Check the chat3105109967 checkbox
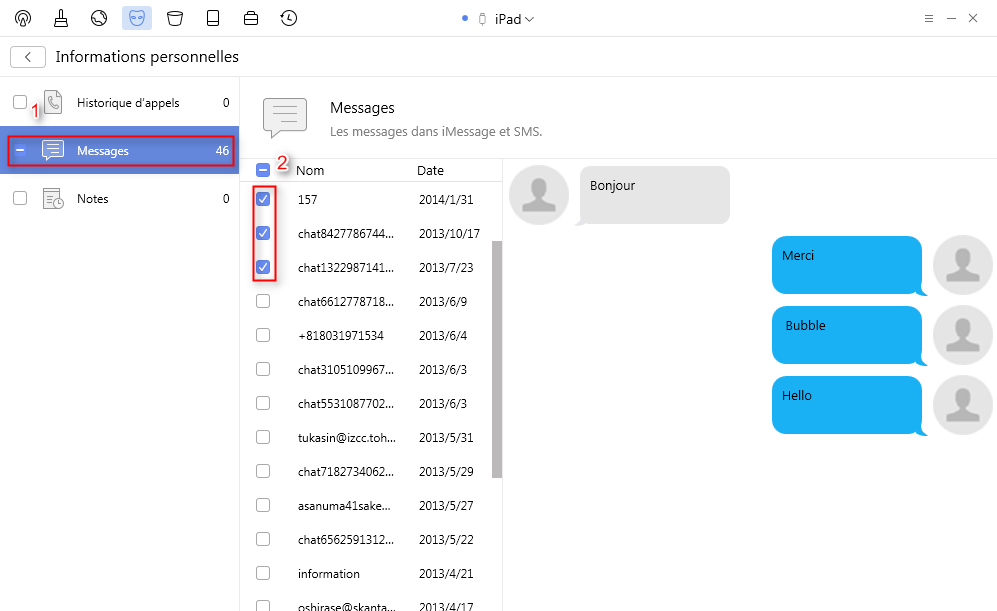 (263, 369)
